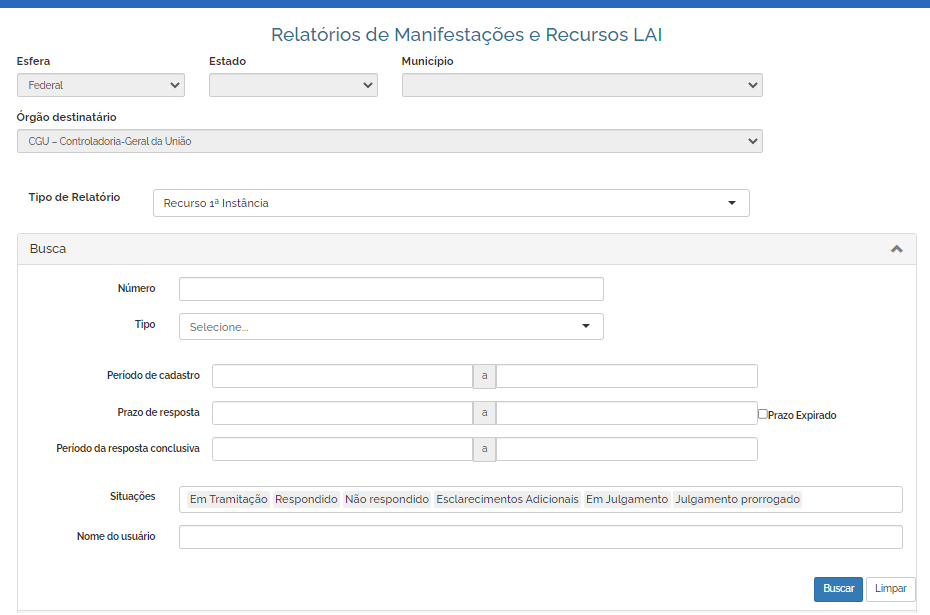Click the Período de cadastro start date field

(x=342, y=376)
